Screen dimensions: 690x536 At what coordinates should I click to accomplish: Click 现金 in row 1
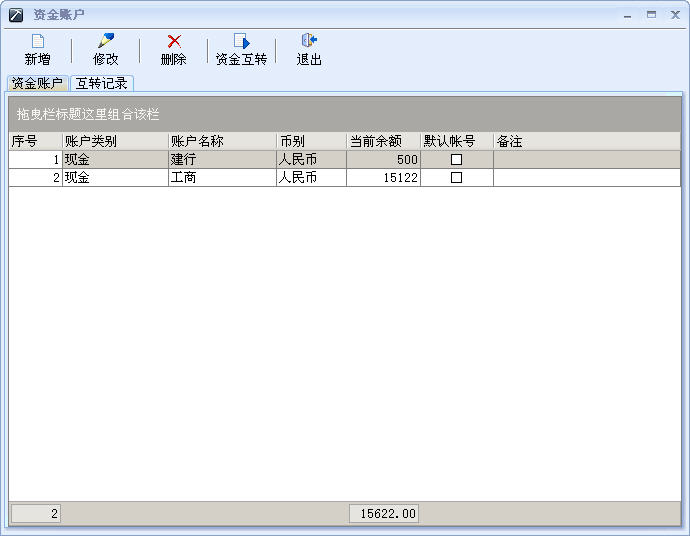(x=115, y=159)
